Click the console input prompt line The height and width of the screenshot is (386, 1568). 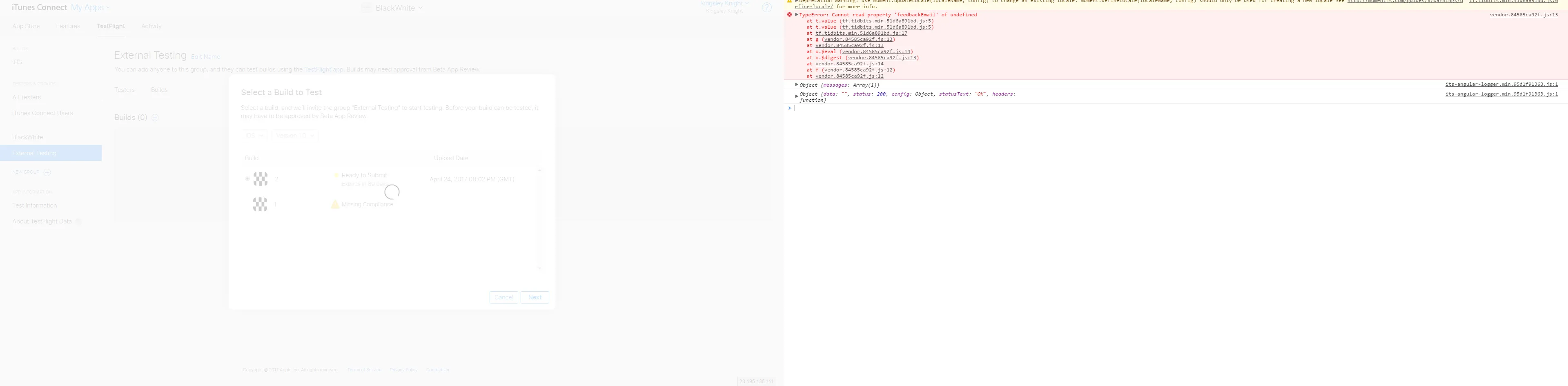(x=1176, y=108)
